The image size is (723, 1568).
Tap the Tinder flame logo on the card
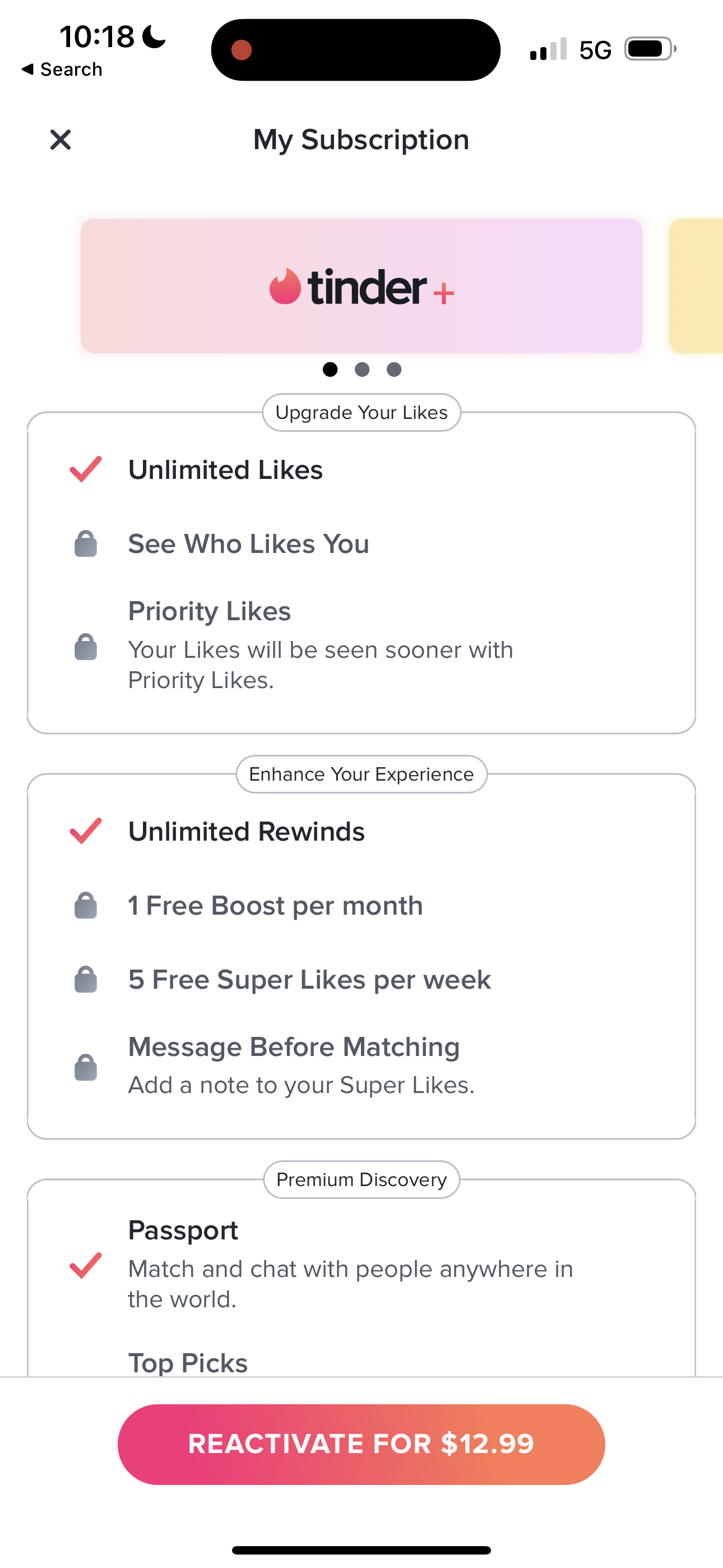285,286
